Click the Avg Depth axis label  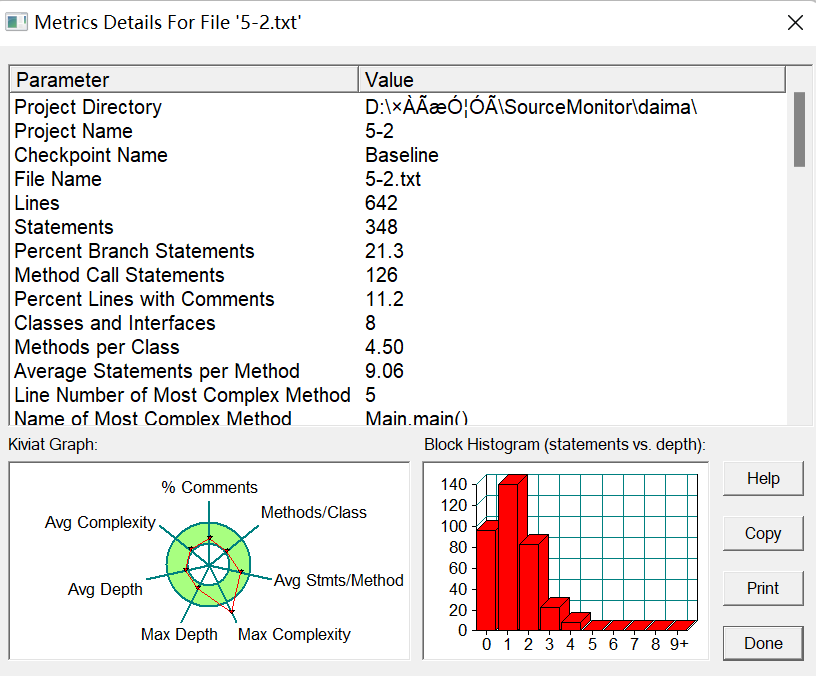point(105,589)
